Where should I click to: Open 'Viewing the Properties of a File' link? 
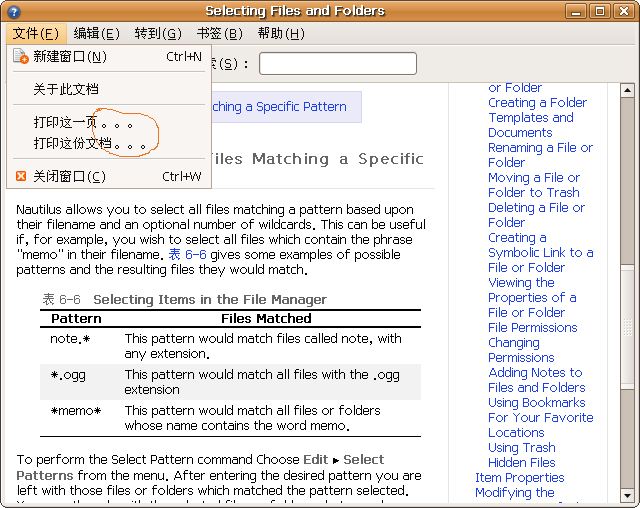tap(532, 297)
